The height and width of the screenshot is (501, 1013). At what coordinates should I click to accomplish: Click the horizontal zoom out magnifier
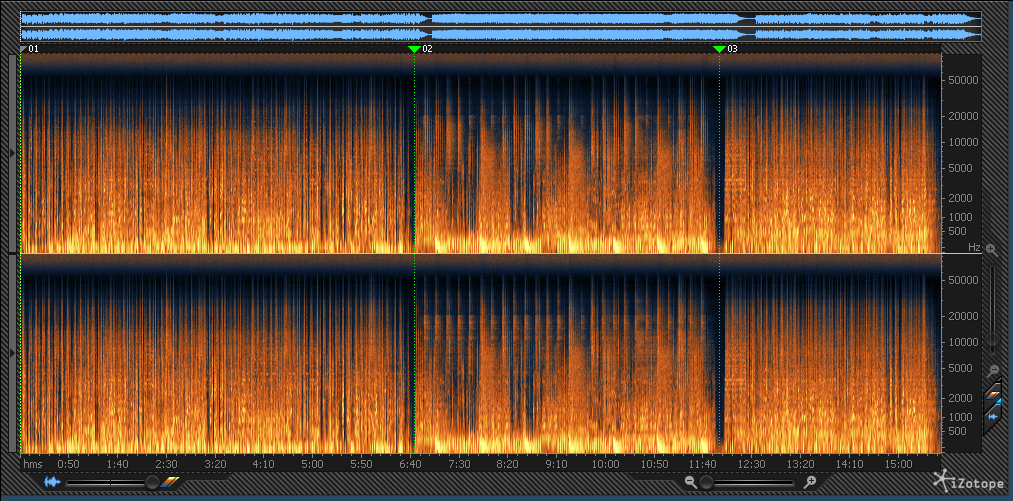[690, 482]
